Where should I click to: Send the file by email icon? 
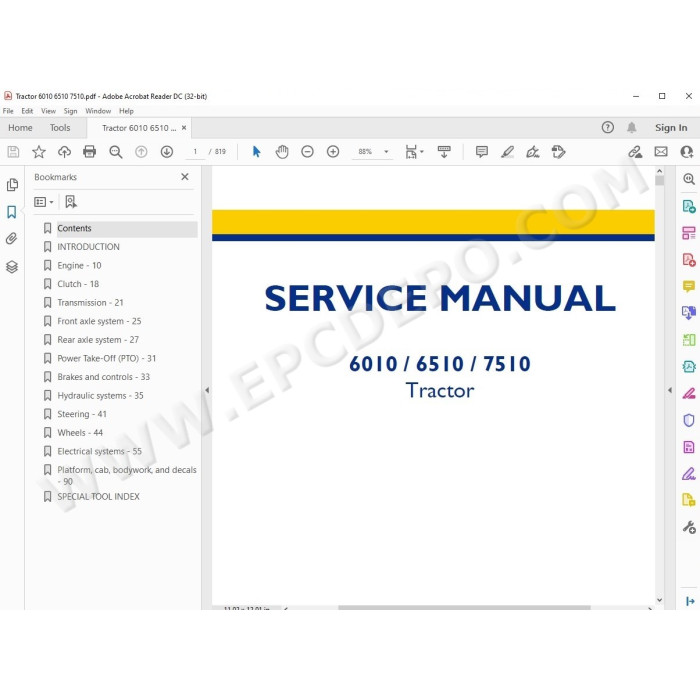tap(661, 152)
